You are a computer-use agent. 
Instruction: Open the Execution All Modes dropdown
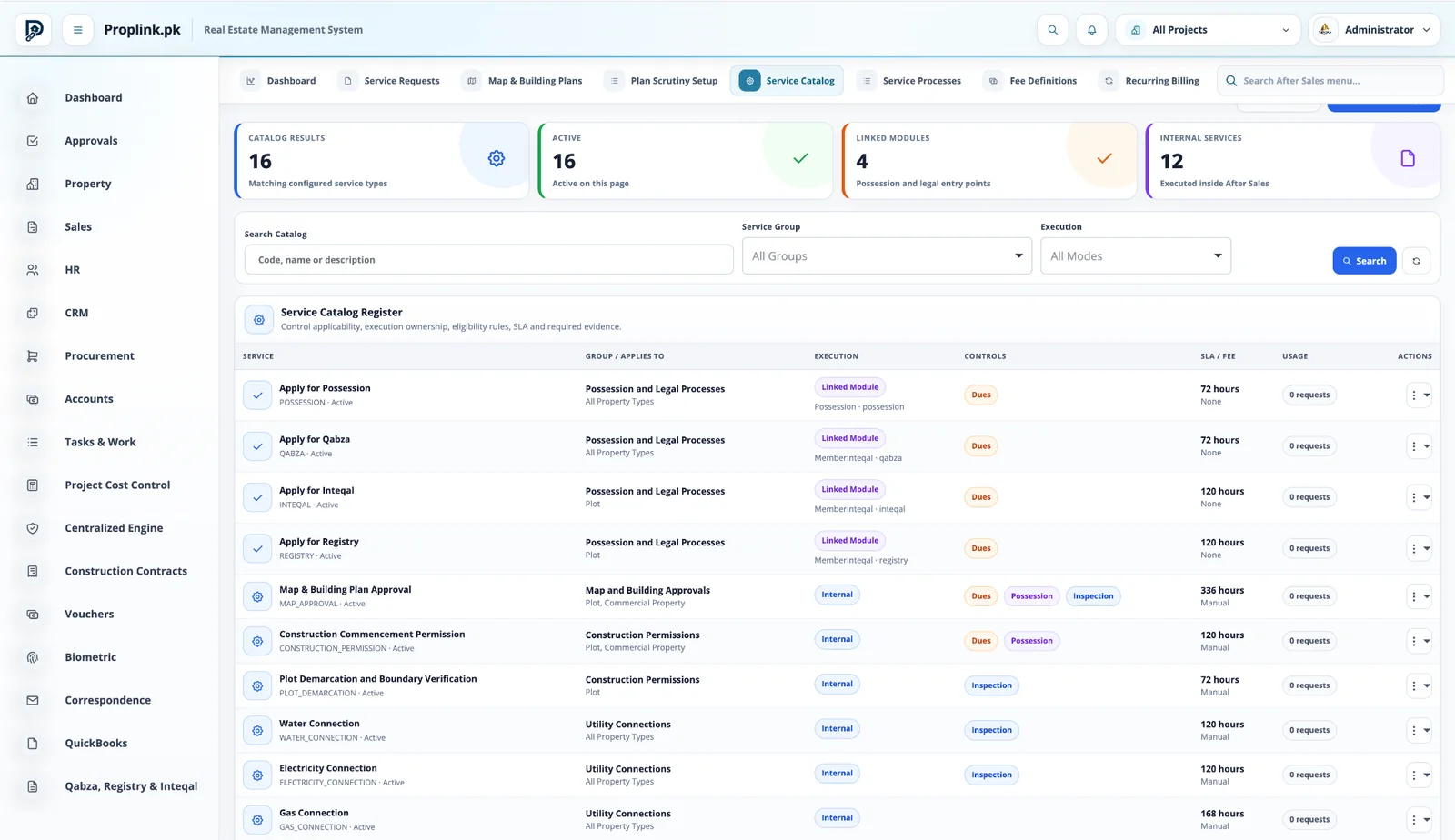click(1136, 256)
